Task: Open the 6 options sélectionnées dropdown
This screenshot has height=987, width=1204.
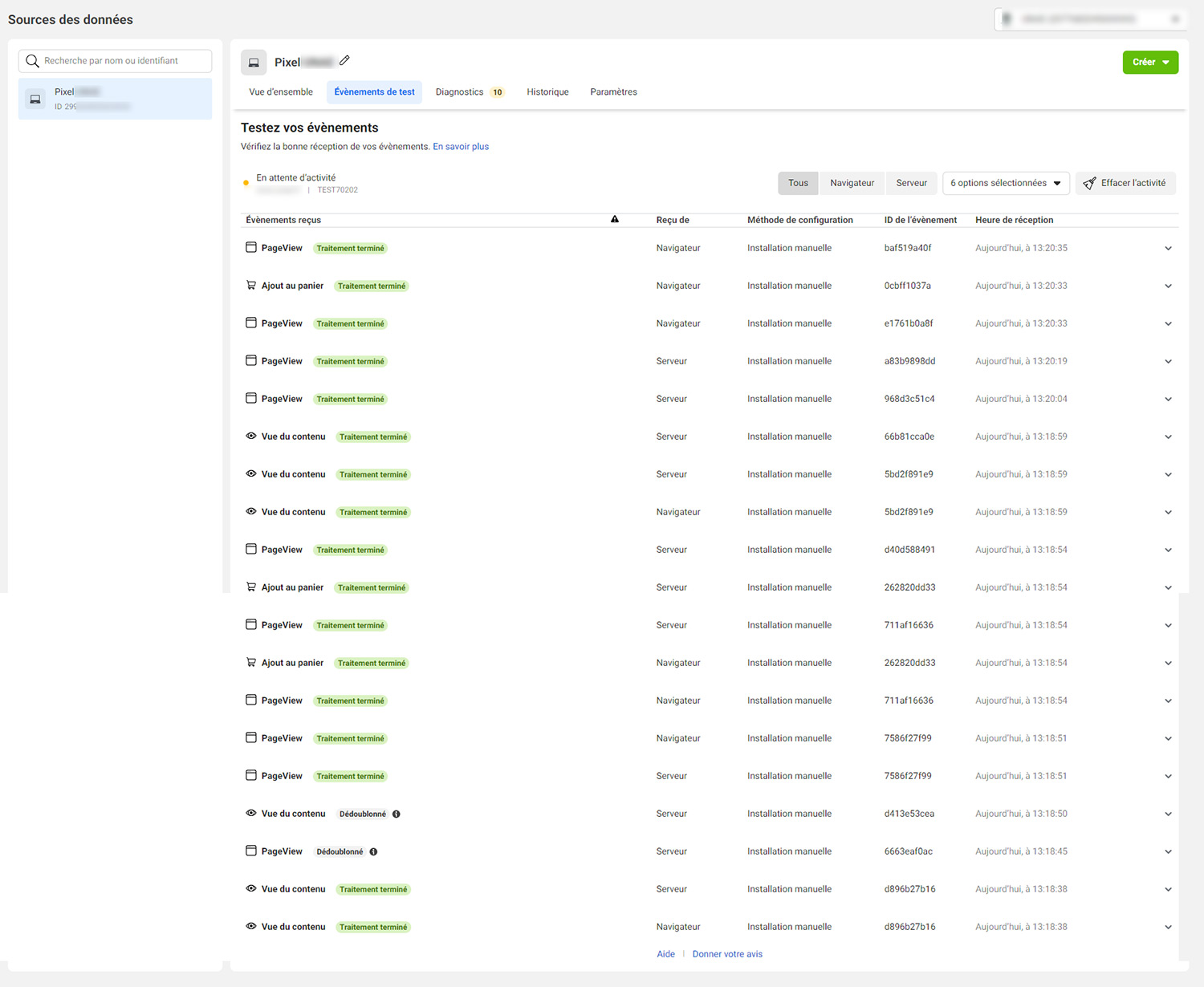Action: (x=1006, y=183)
